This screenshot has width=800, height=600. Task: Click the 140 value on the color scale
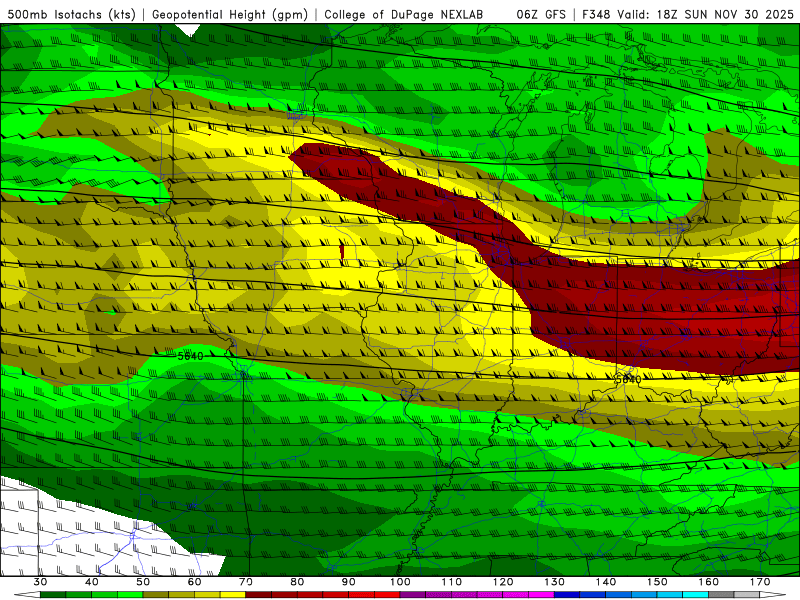point(606,582)
